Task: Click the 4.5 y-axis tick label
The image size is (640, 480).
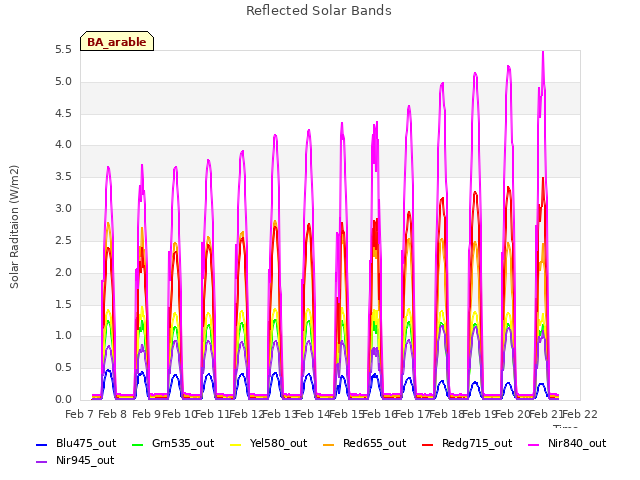Action: (x=63, y=113)
